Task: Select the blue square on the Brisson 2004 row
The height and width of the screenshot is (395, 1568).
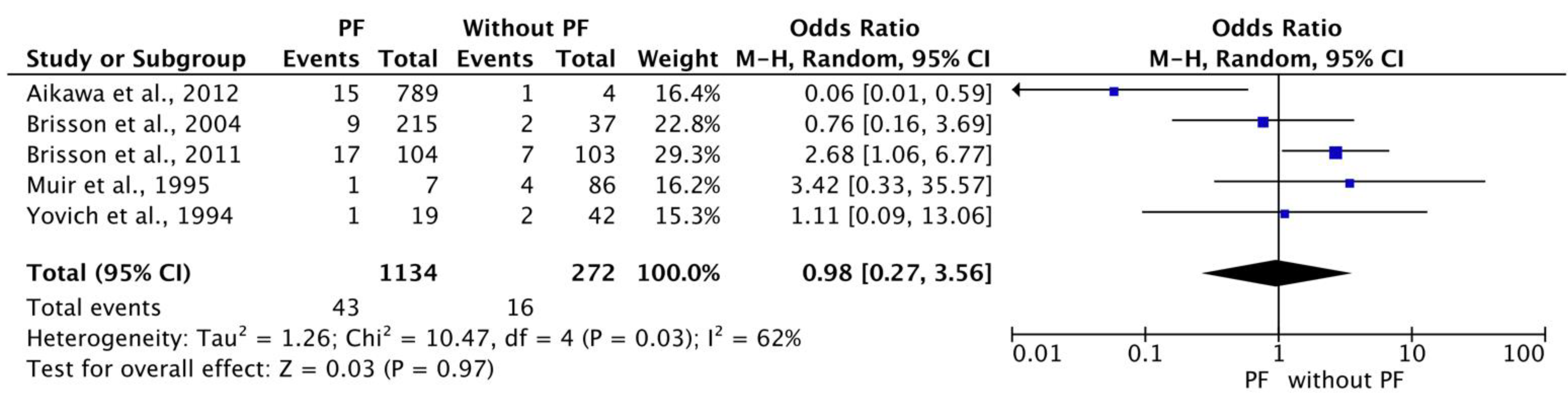Action: (1263, 122)
